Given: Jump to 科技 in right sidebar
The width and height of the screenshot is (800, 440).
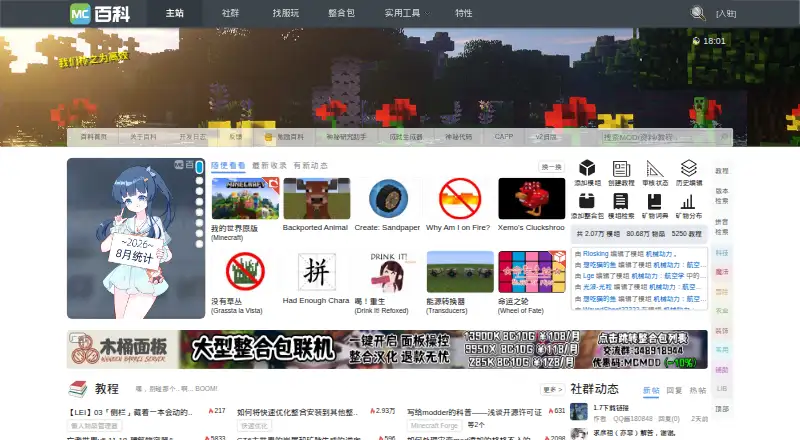Looking at the screenshot, I should tap(721, 253).
